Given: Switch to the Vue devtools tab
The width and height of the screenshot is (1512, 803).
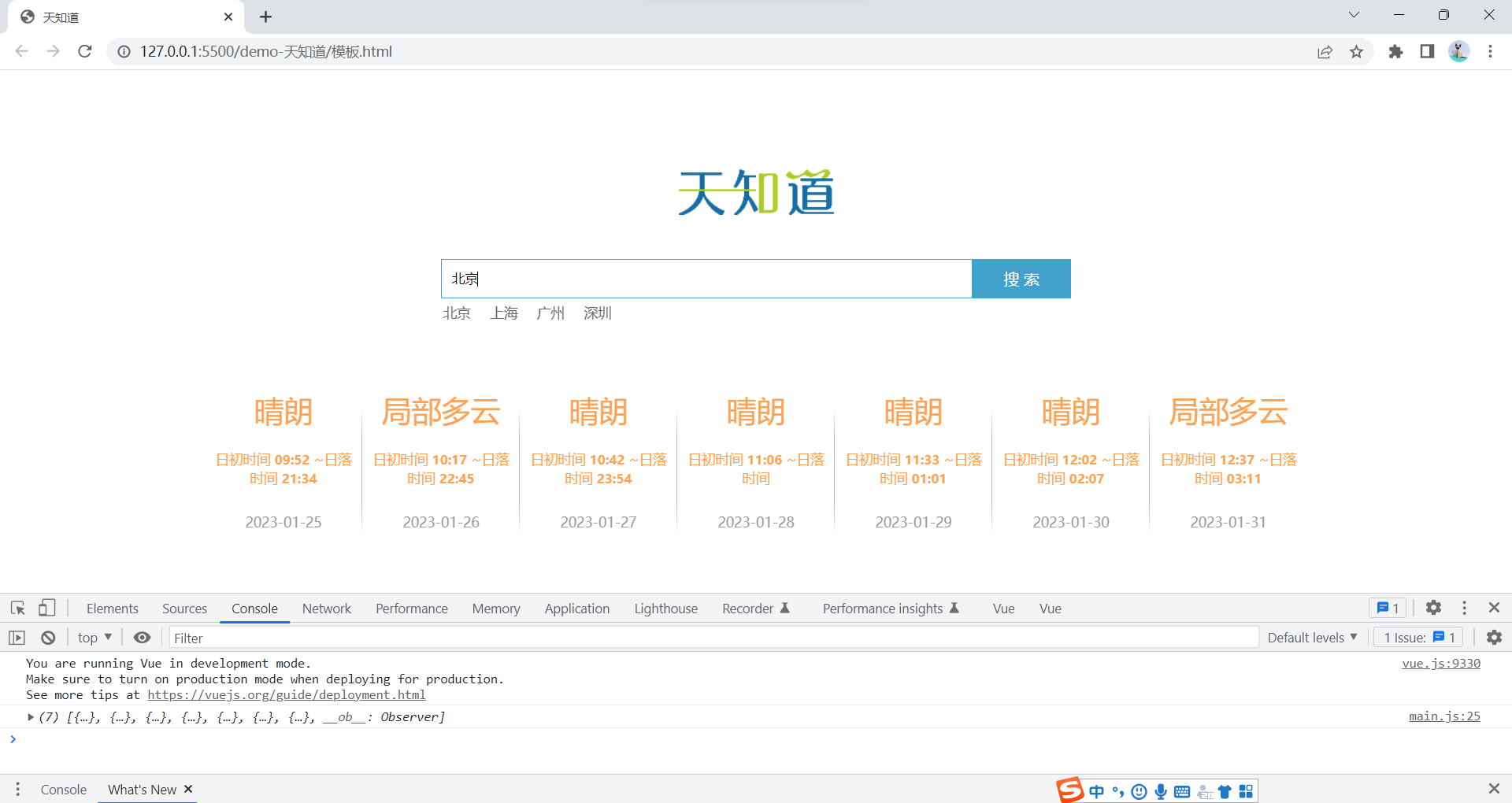Looking at the screenshot, I should (x=1002, y=608).
